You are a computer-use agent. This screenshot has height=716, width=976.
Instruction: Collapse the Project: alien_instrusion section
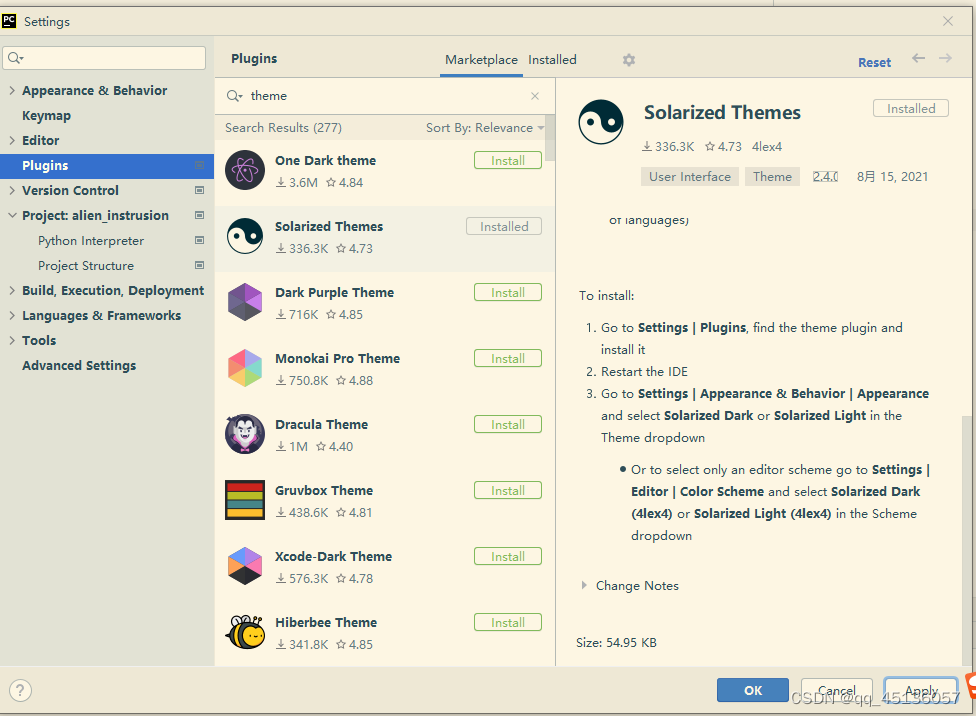coord(12,215)
